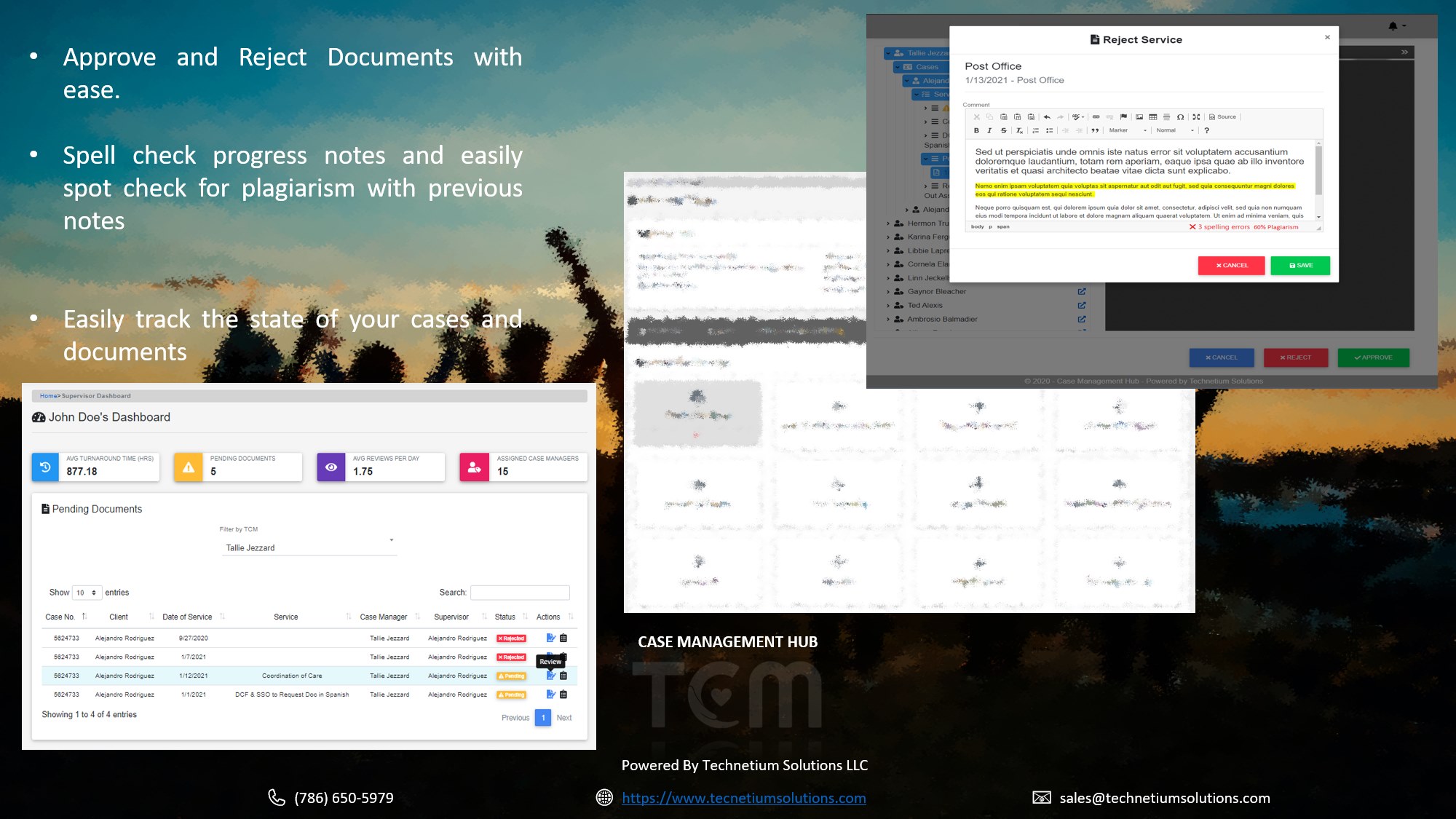The image size is (1456, 819).
Task: Click the Search field above documents table
Action: (520, 593)
